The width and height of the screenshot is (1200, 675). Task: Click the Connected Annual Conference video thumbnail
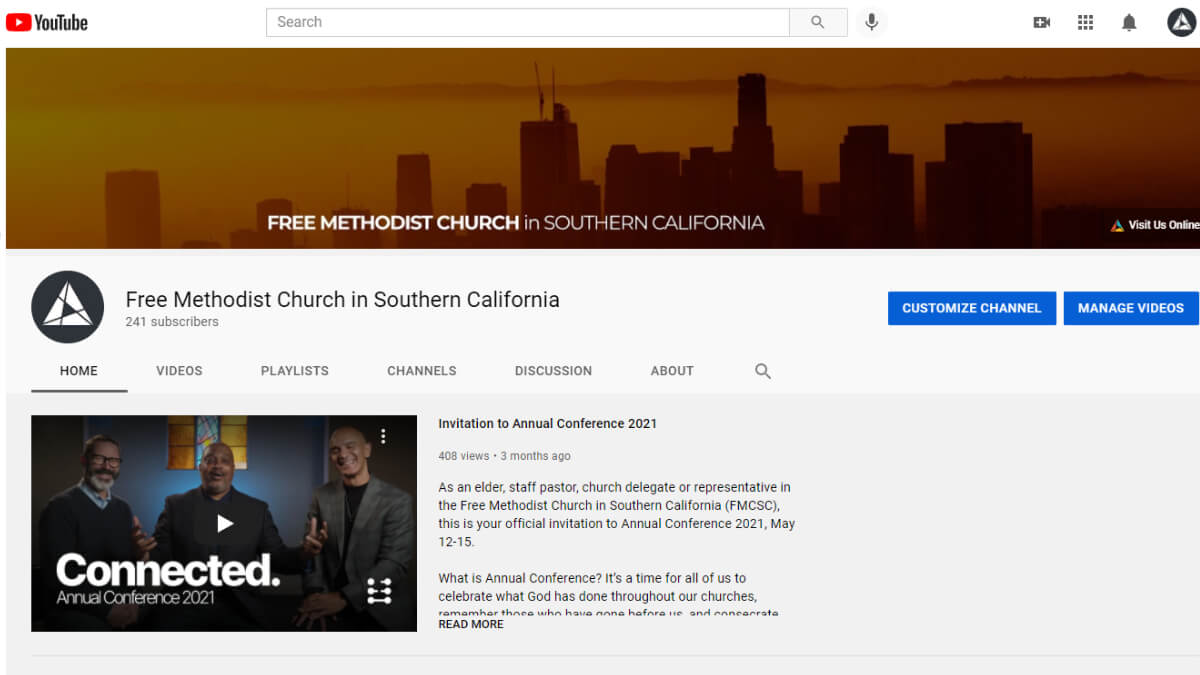click(x=224, y=523)
